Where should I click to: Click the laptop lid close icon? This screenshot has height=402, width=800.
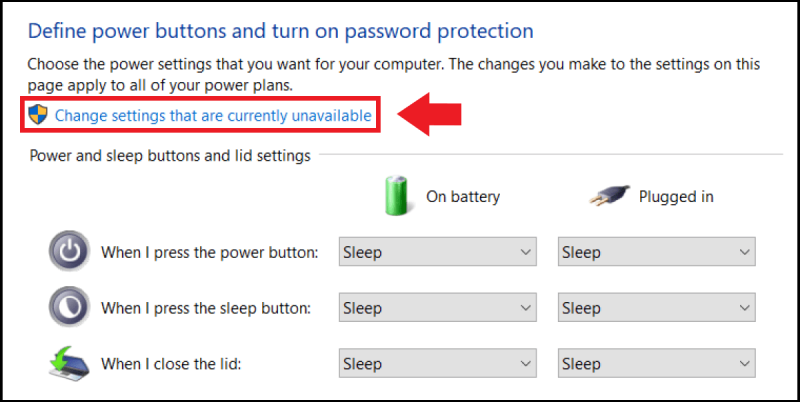(68, 364)
